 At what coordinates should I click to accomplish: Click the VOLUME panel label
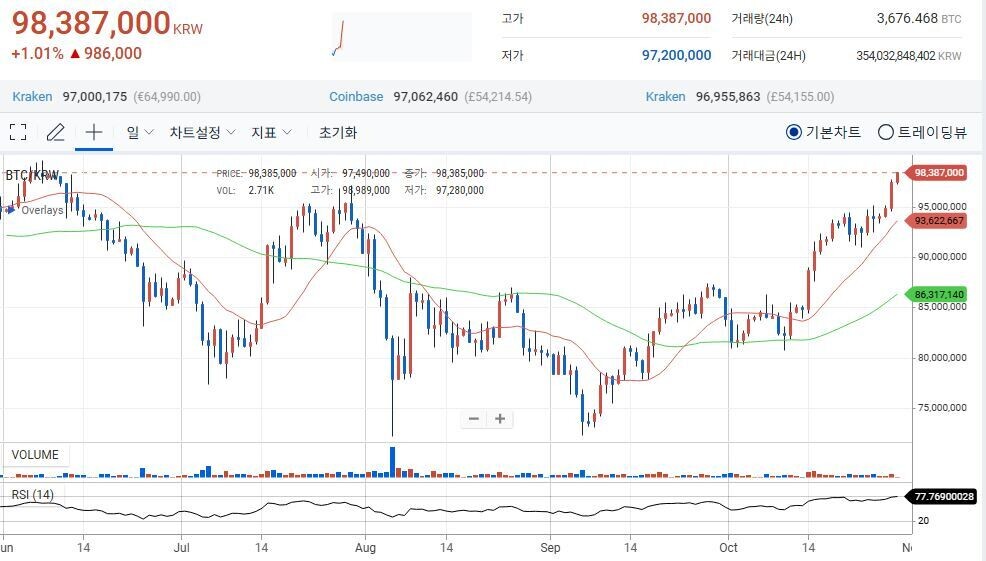(35, 455)
